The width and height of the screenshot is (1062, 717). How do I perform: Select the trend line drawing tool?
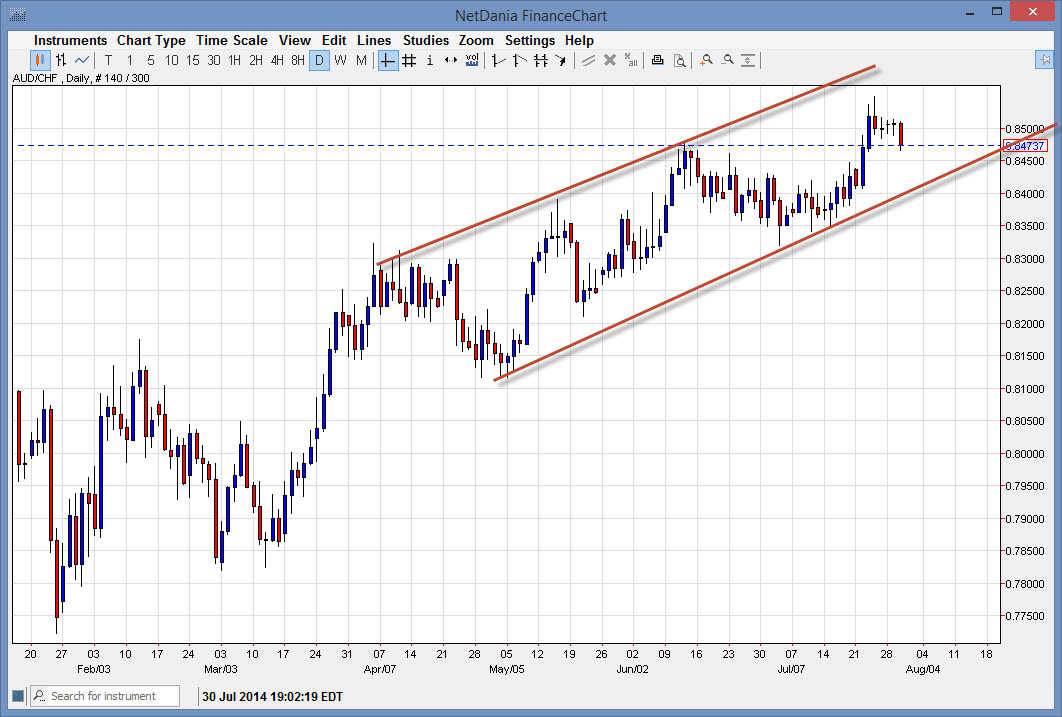click(497, 60)
